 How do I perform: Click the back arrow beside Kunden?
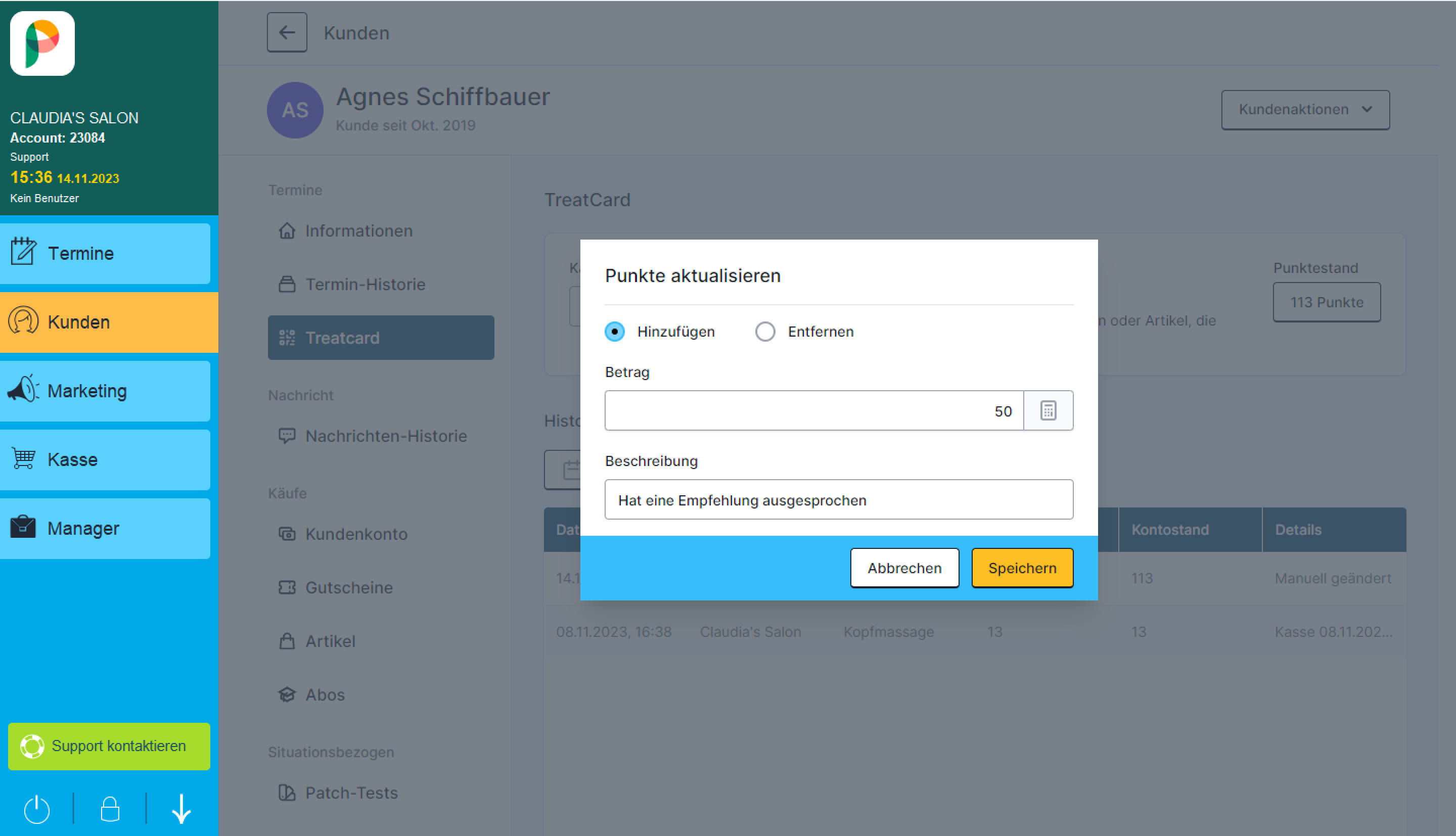287,33
